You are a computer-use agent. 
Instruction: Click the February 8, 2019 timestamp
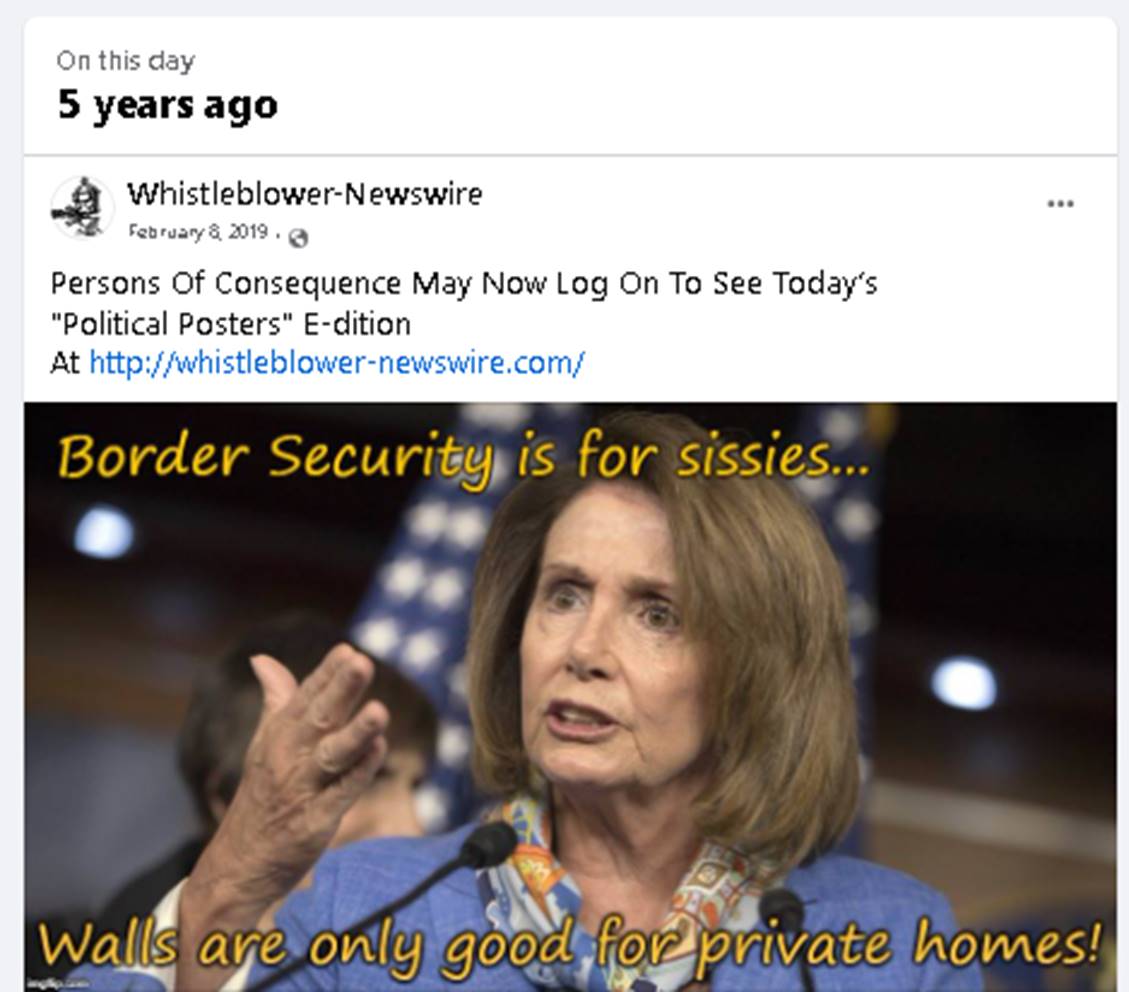(198, 232)
